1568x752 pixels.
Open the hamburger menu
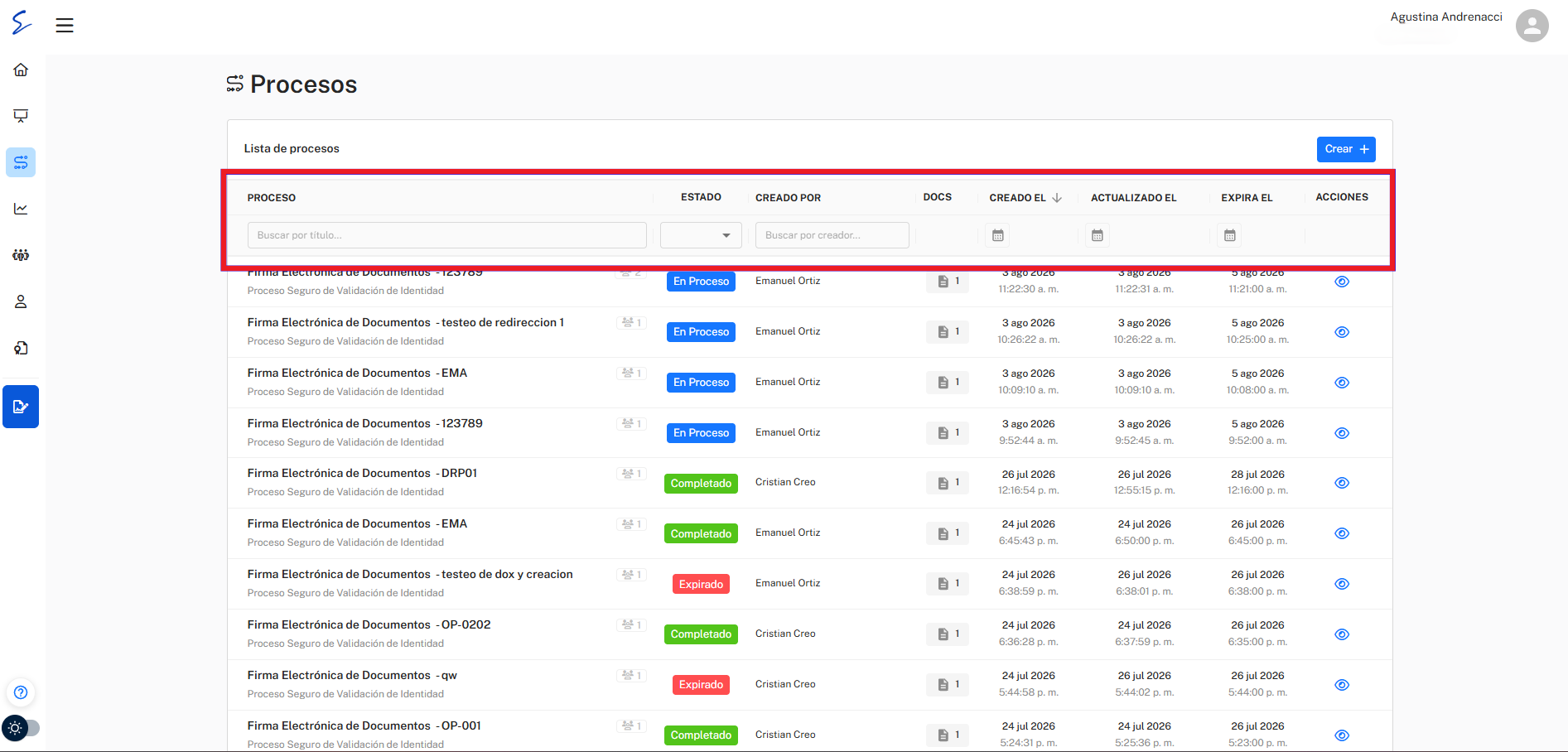click(x=65, y=26)
